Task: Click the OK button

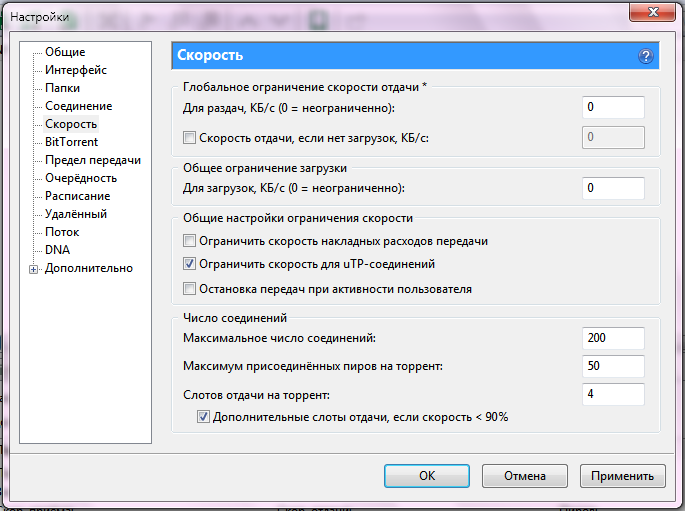Action: tap(427, 476)
